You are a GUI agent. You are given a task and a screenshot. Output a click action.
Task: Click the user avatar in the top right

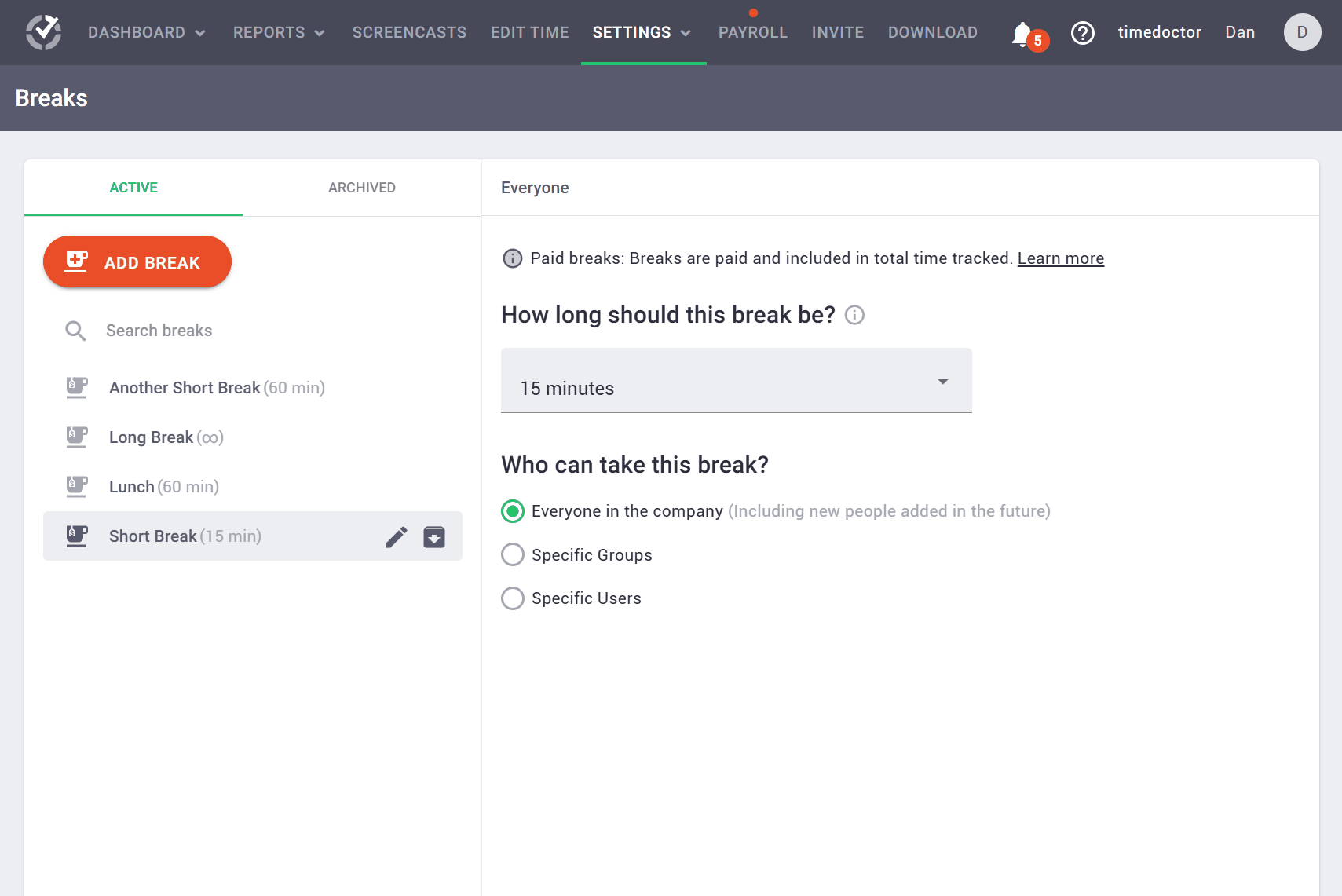[1301, 32]
